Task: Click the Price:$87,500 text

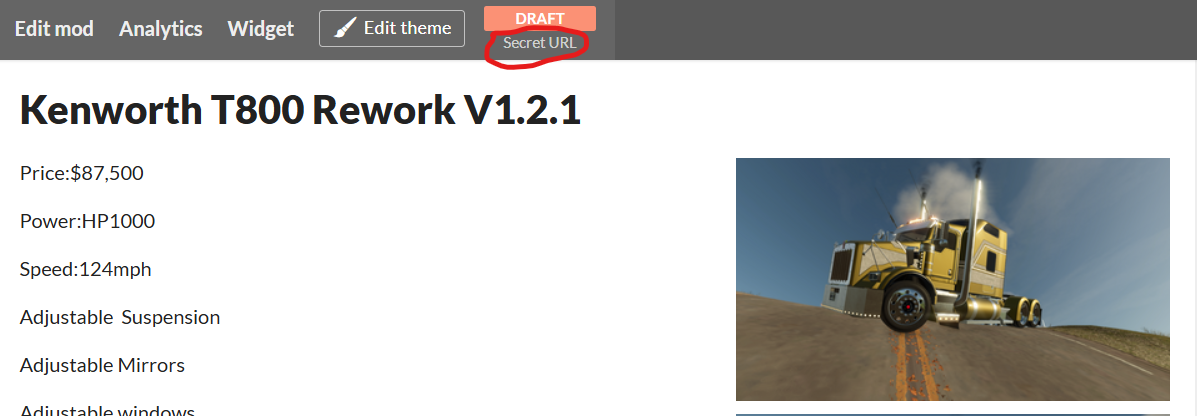Action: (82, 173)
